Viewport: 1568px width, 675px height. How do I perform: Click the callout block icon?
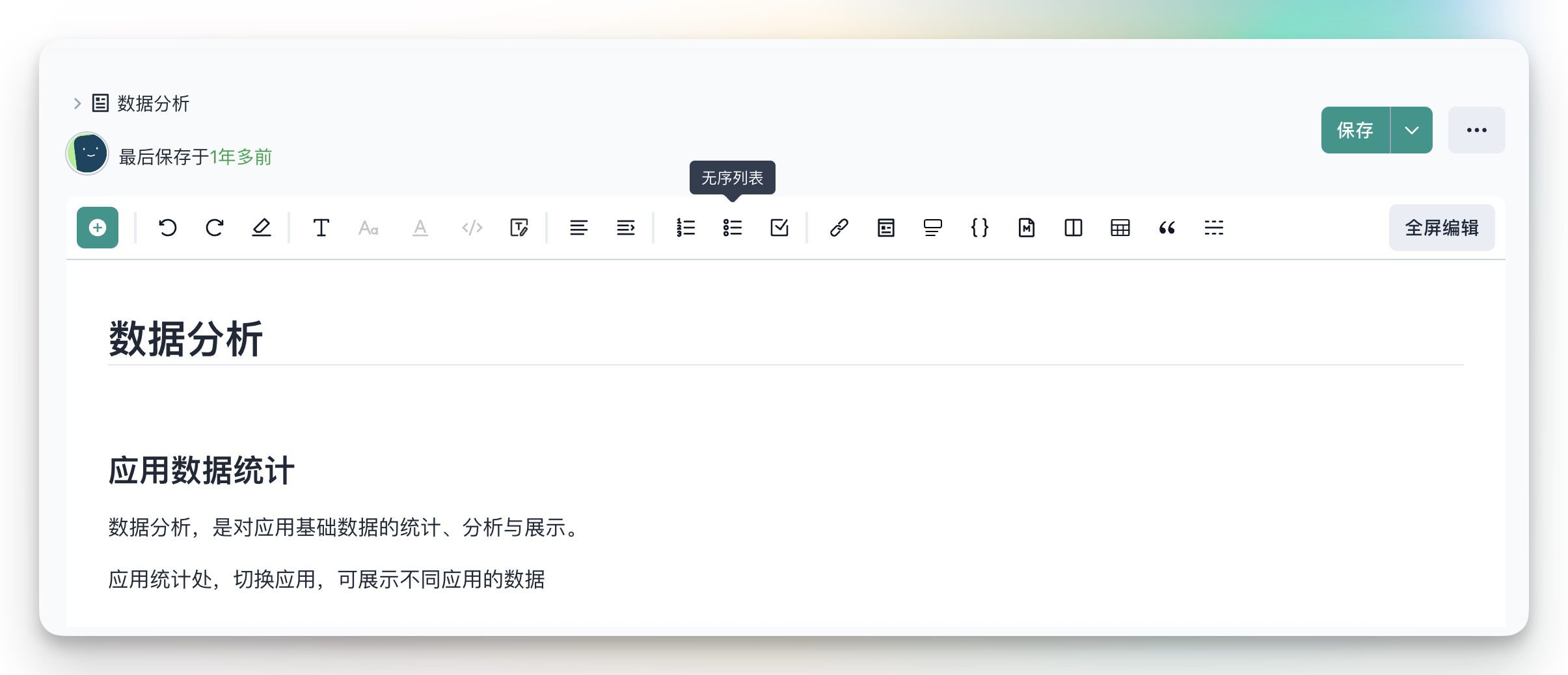933,228
